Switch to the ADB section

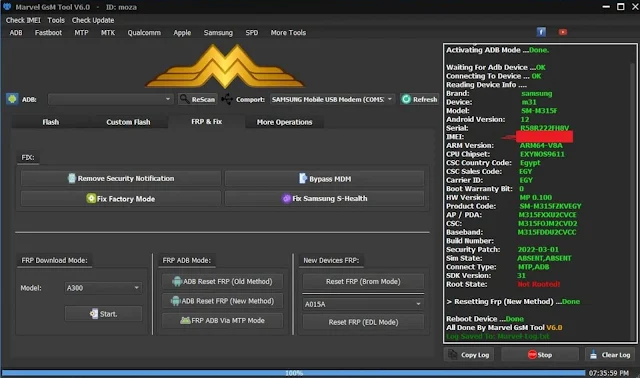click(16, 33)
